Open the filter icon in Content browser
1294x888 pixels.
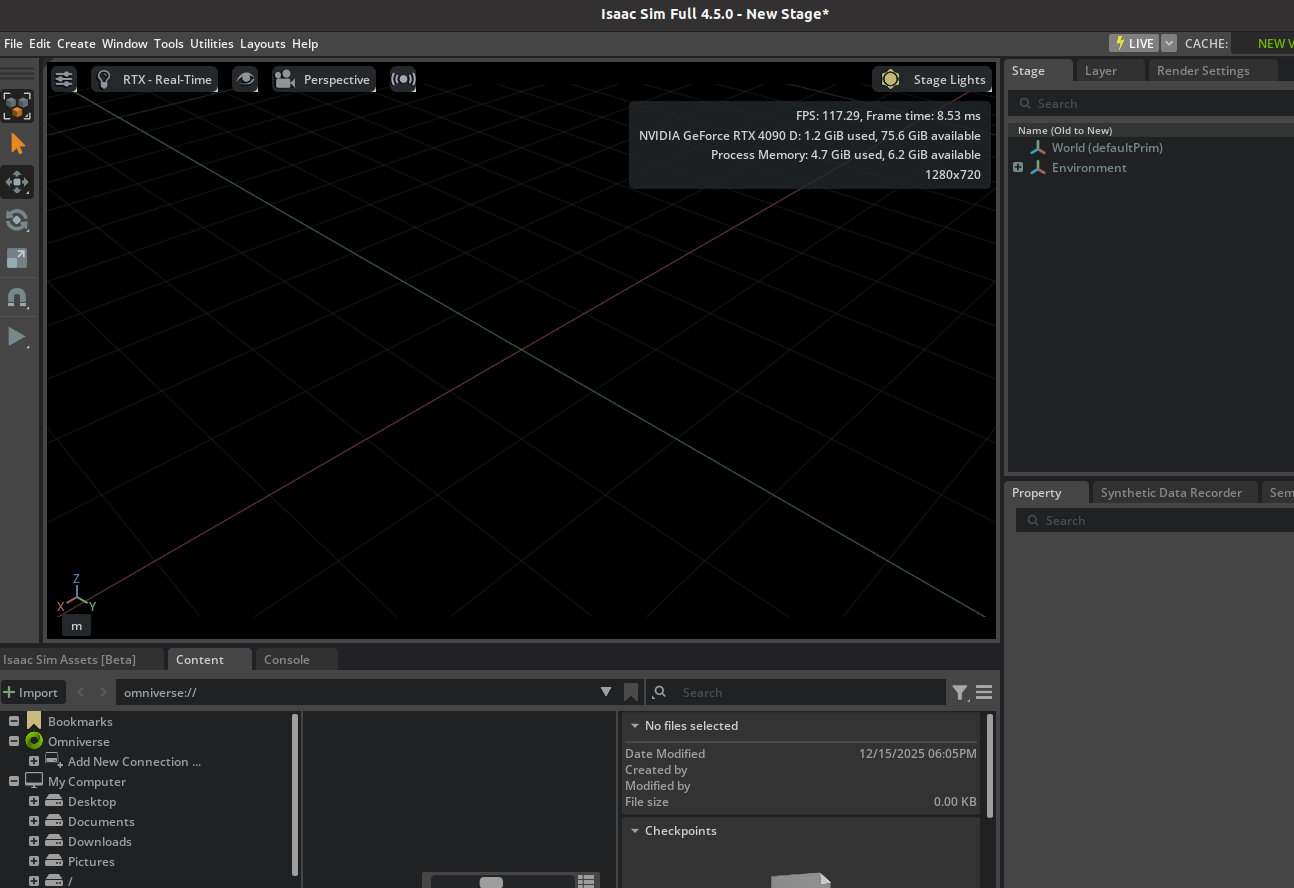[x=960, y=692]
